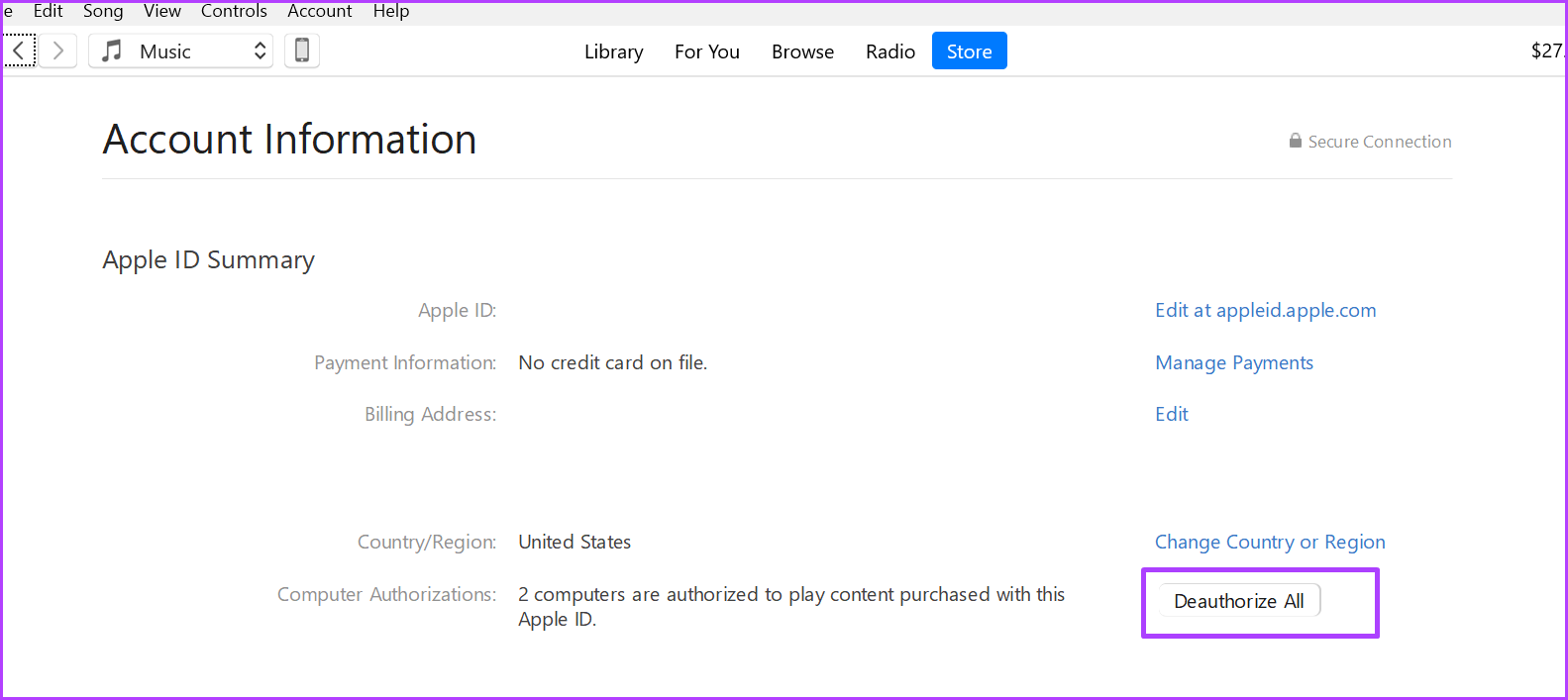1568x700 pixels.
Task: Expand the Music media type dropdown
Action: click(181, 51)
